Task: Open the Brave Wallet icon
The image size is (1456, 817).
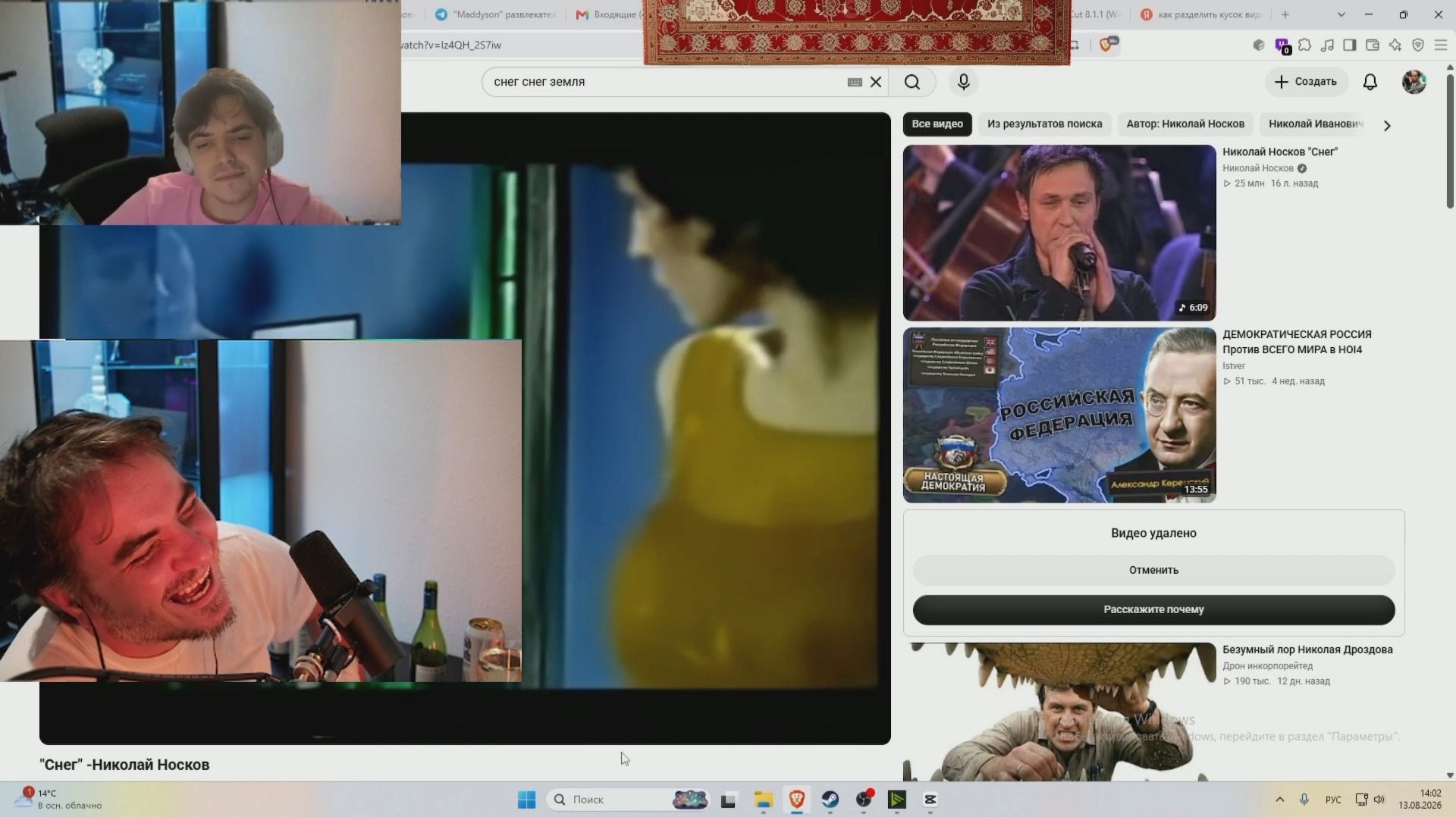Action: pyautogui.click(x=1373, y=45)
